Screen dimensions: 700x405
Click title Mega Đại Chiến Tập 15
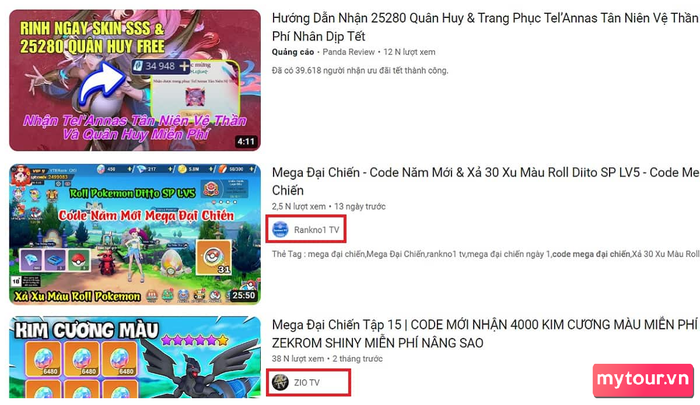coord(484,334)
